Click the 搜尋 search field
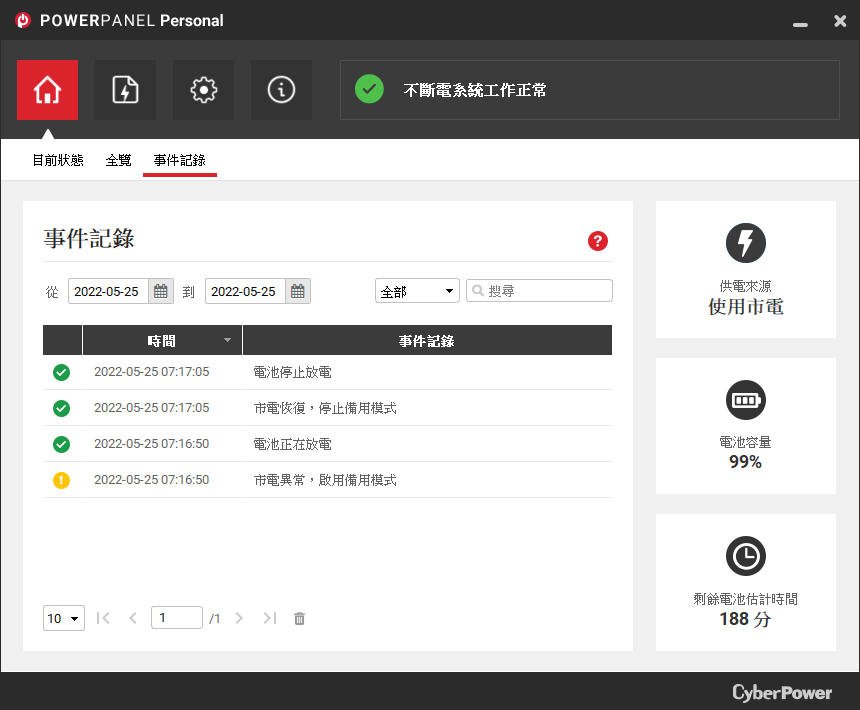This screenshot has height=710, width=860. click(539, 291)
